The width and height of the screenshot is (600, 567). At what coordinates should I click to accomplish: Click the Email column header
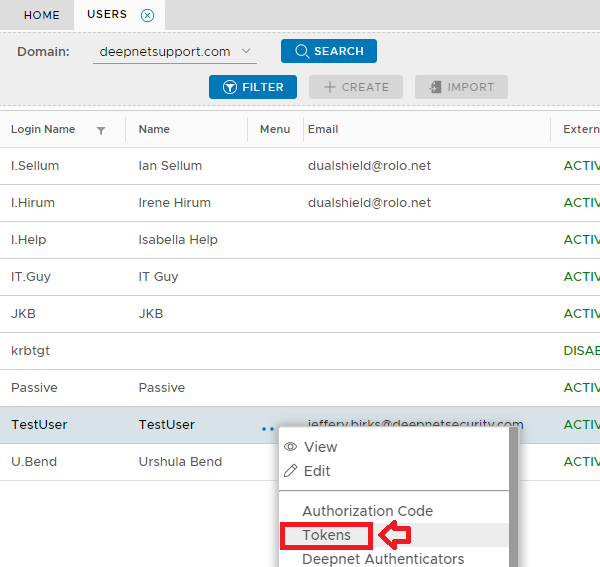point(323,129)
